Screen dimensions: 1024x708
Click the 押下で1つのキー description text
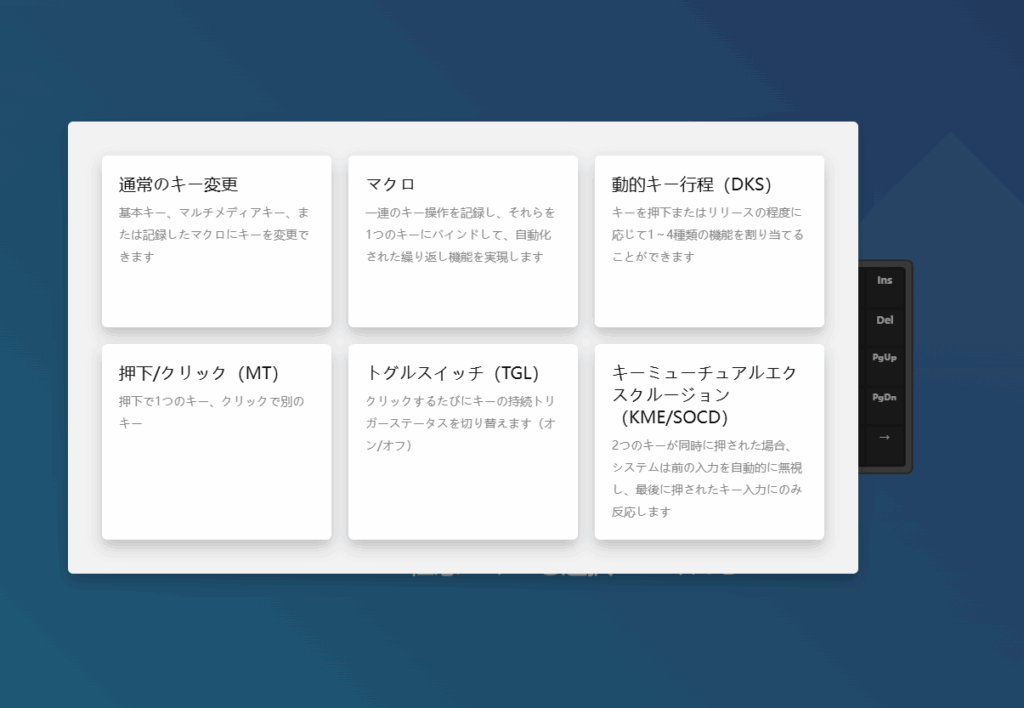[212, 412]
